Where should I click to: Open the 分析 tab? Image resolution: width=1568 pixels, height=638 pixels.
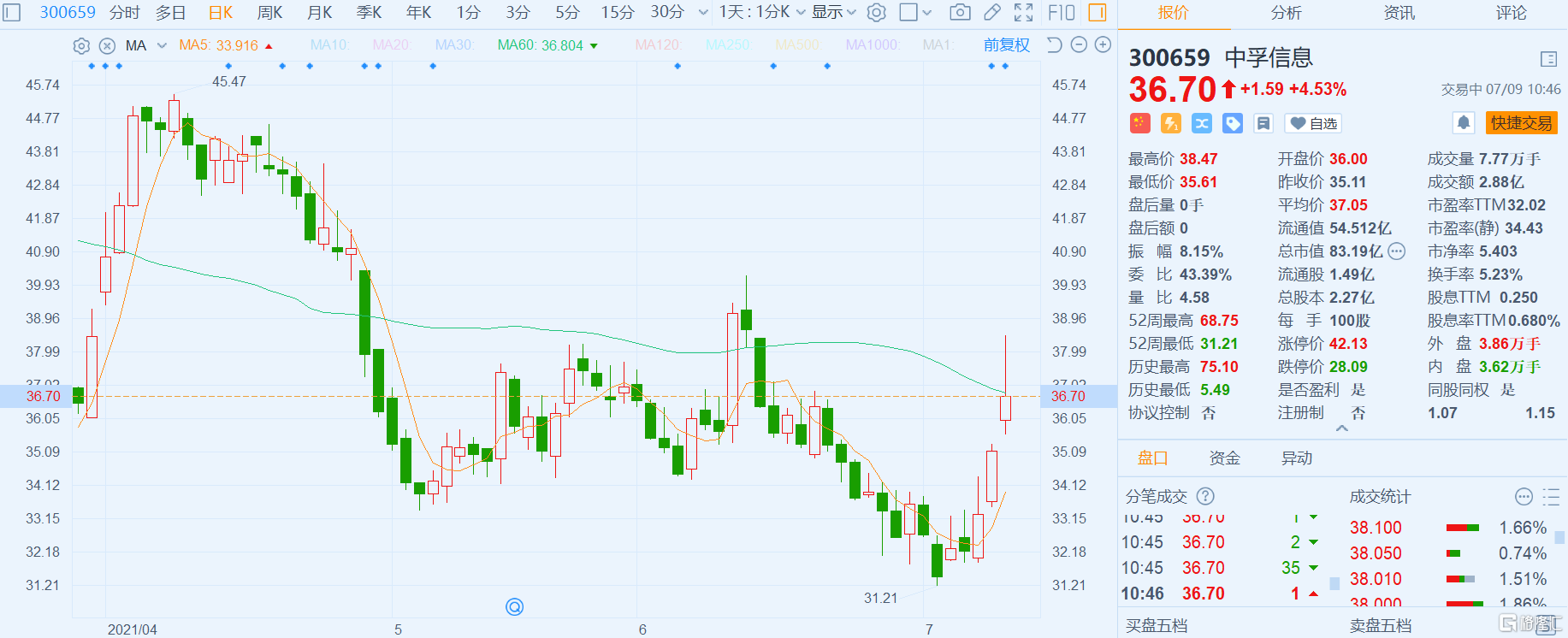tap(1286, 12)
